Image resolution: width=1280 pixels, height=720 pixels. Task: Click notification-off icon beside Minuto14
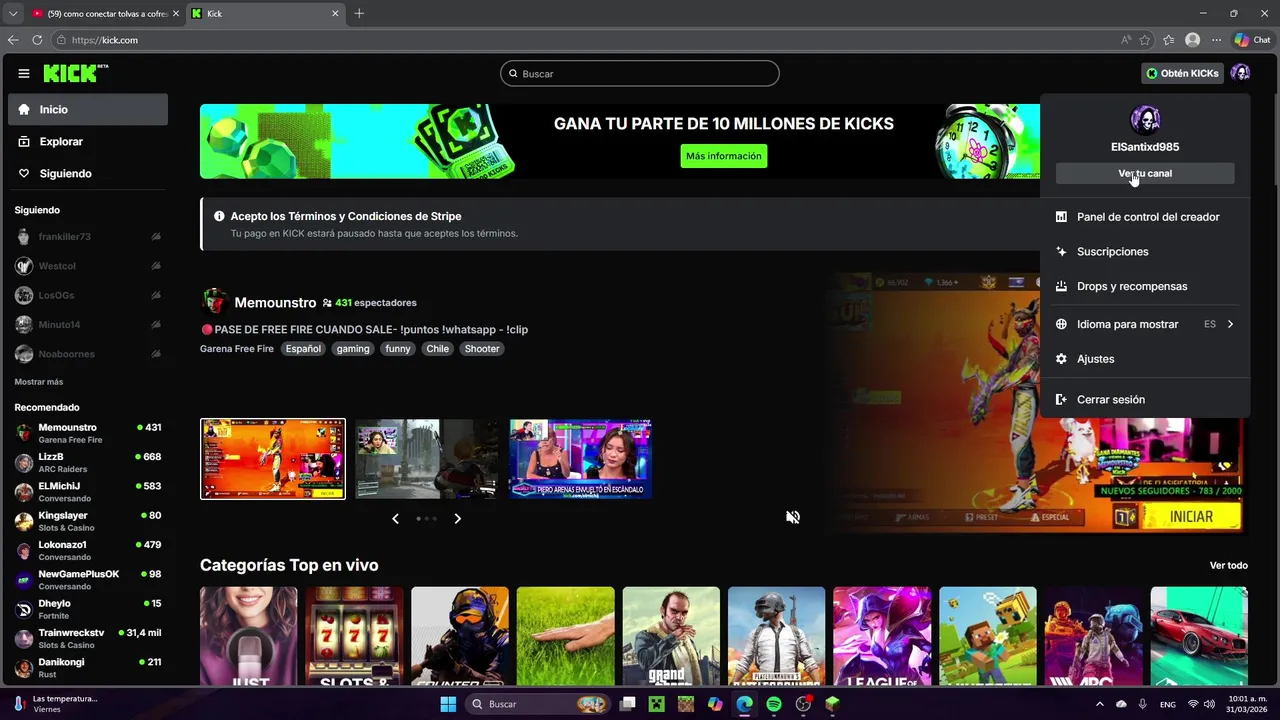(156, 324)
